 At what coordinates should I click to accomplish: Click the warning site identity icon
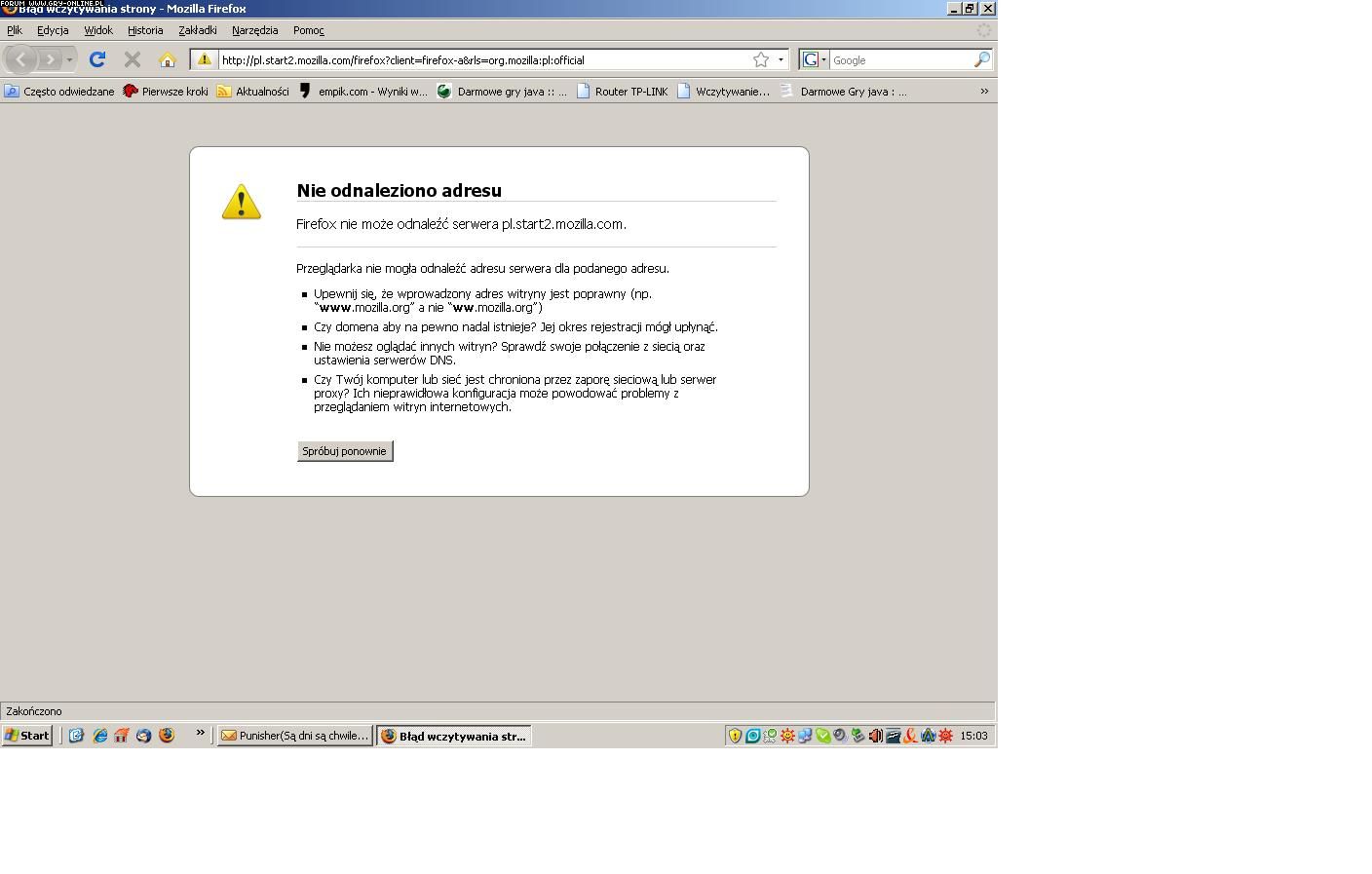click(204, 60)
